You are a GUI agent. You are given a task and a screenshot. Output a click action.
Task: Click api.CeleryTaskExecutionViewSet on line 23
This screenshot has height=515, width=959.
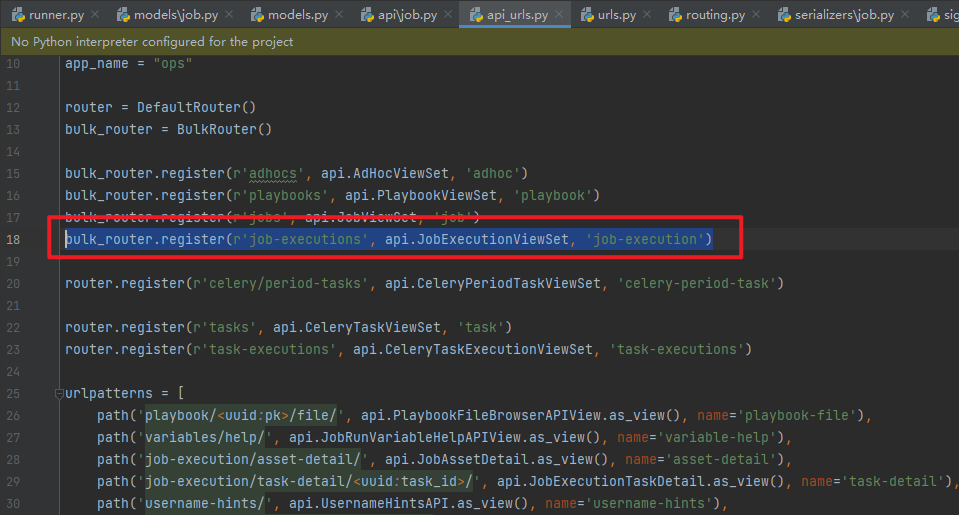tap(478, 350)
